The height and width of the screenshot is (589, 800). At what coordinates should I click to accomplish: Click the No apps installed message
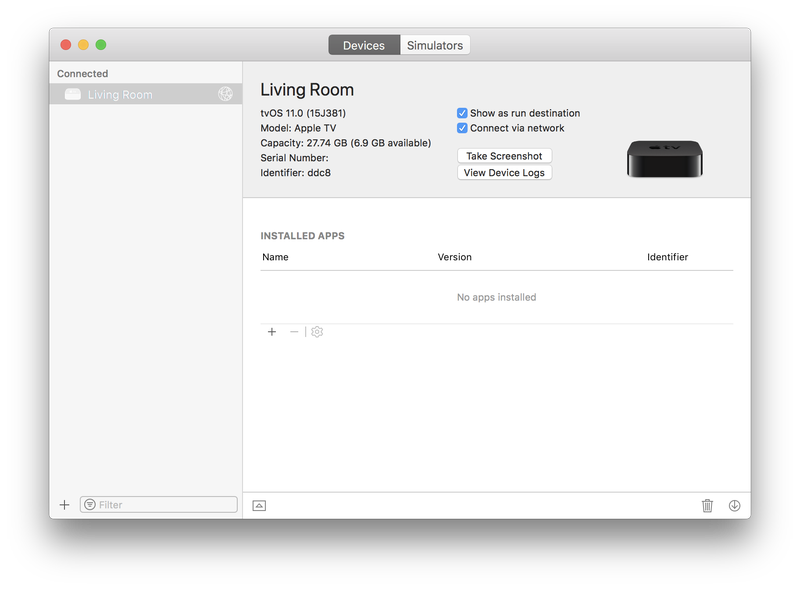tap(496, 297)
